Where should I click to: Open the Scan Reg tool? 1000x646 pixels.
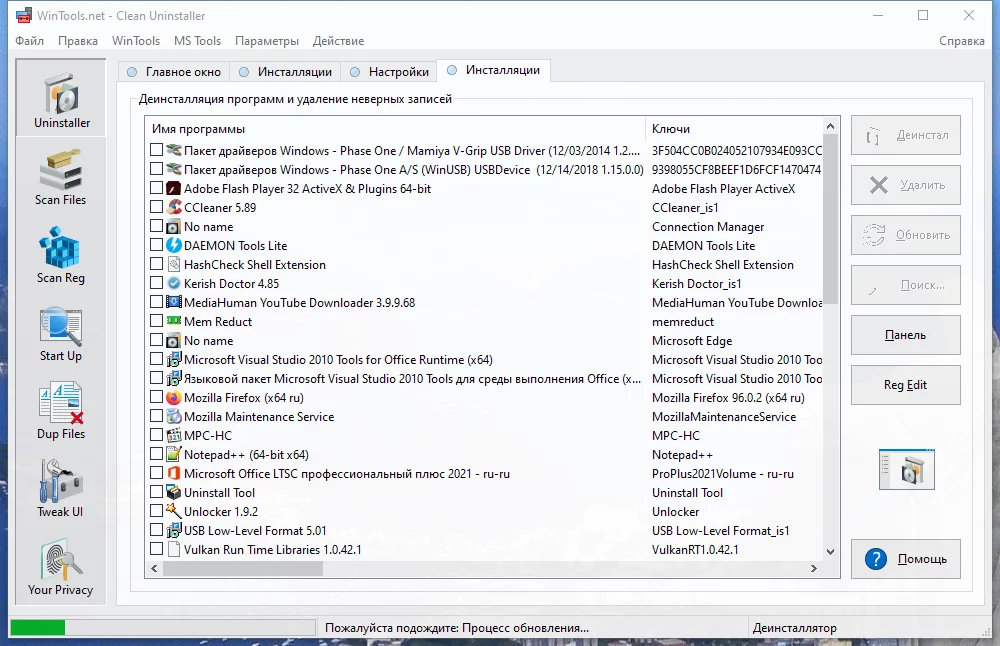[x=61, y=255]
